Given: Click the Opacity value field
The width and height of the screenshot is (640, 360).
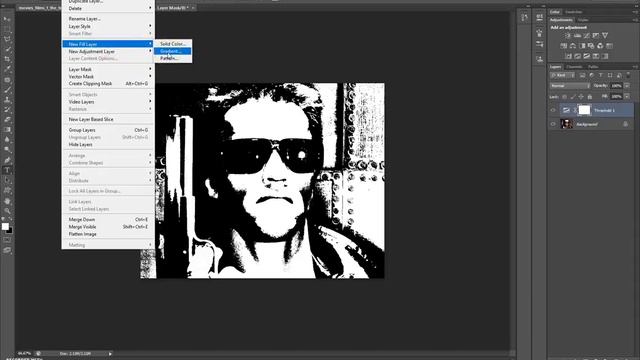Looking at the screenshot, I should pyautogui.click(x=616, y=86).
